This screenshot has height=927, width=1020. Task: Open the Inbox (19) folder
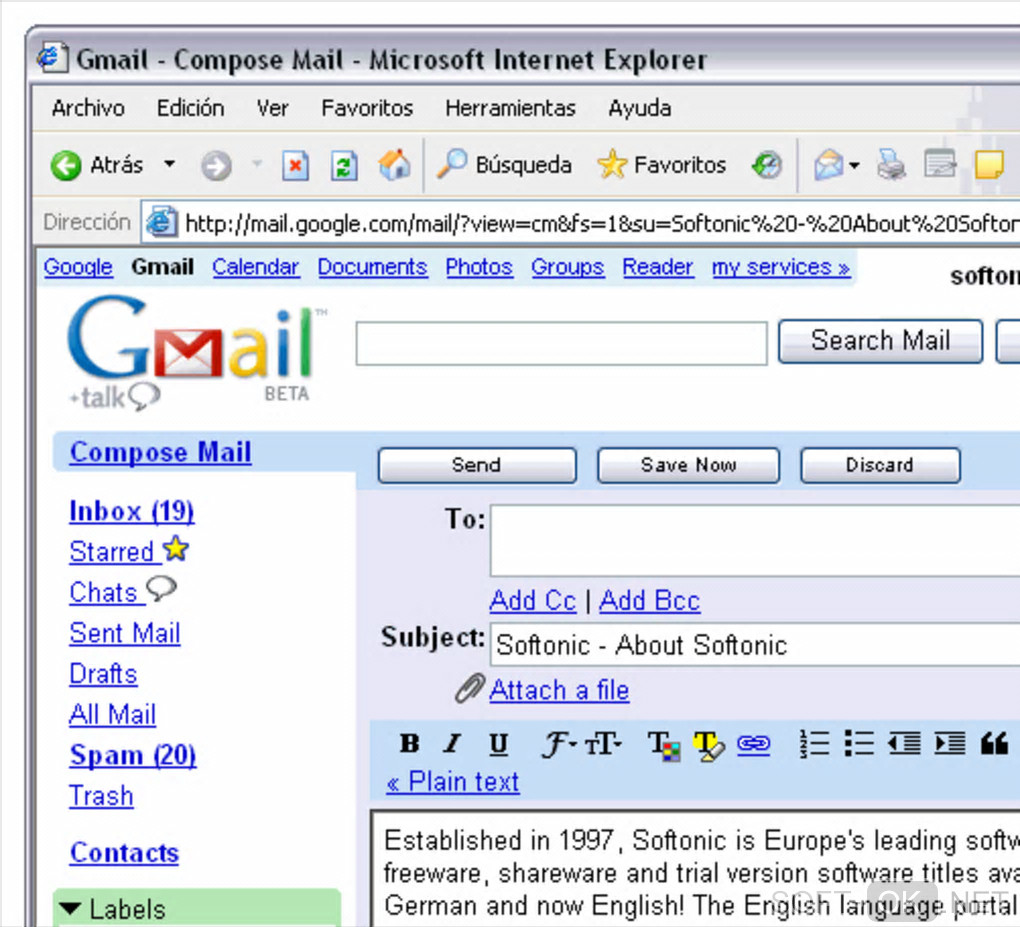(131, 511)
